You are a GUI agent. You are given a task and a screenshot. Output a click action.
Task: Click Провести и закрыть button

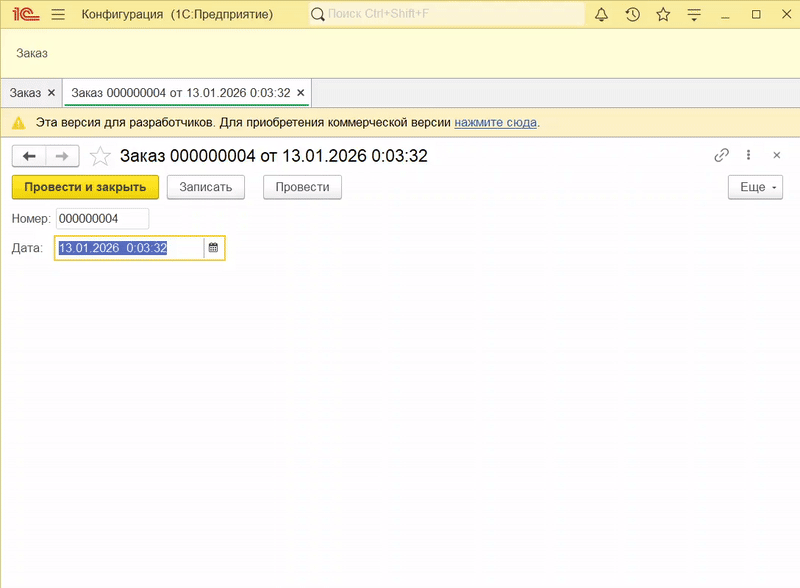tap(85, 187)
